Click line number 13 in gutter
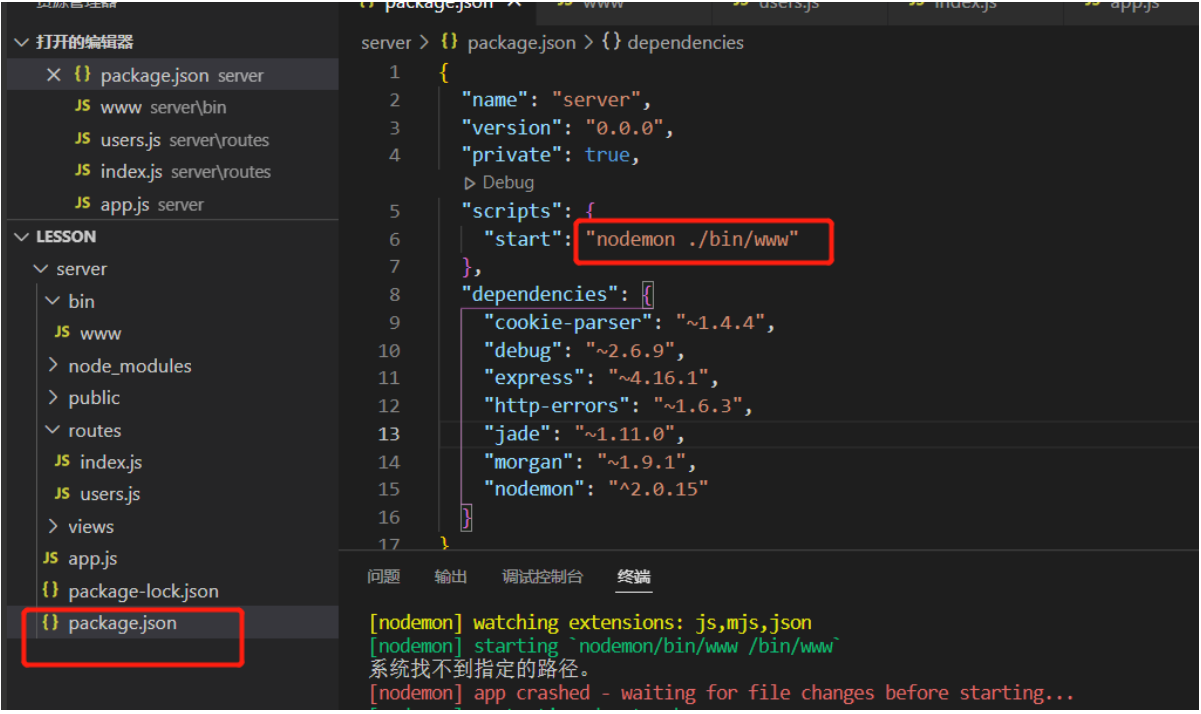This screenshot has height=714, width=1201. (x=389, y=434)
